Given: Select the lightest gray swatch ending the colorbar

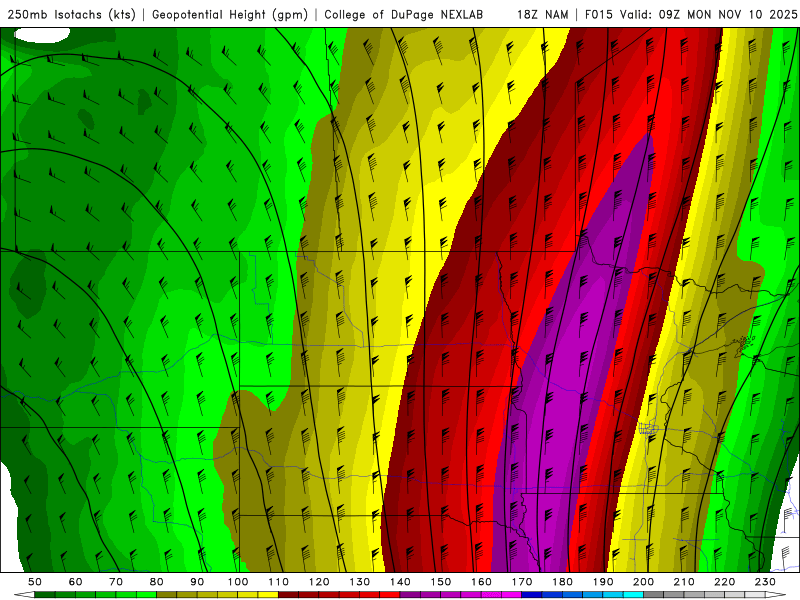Looking at the screenshot, I should [x=755, y=595].
